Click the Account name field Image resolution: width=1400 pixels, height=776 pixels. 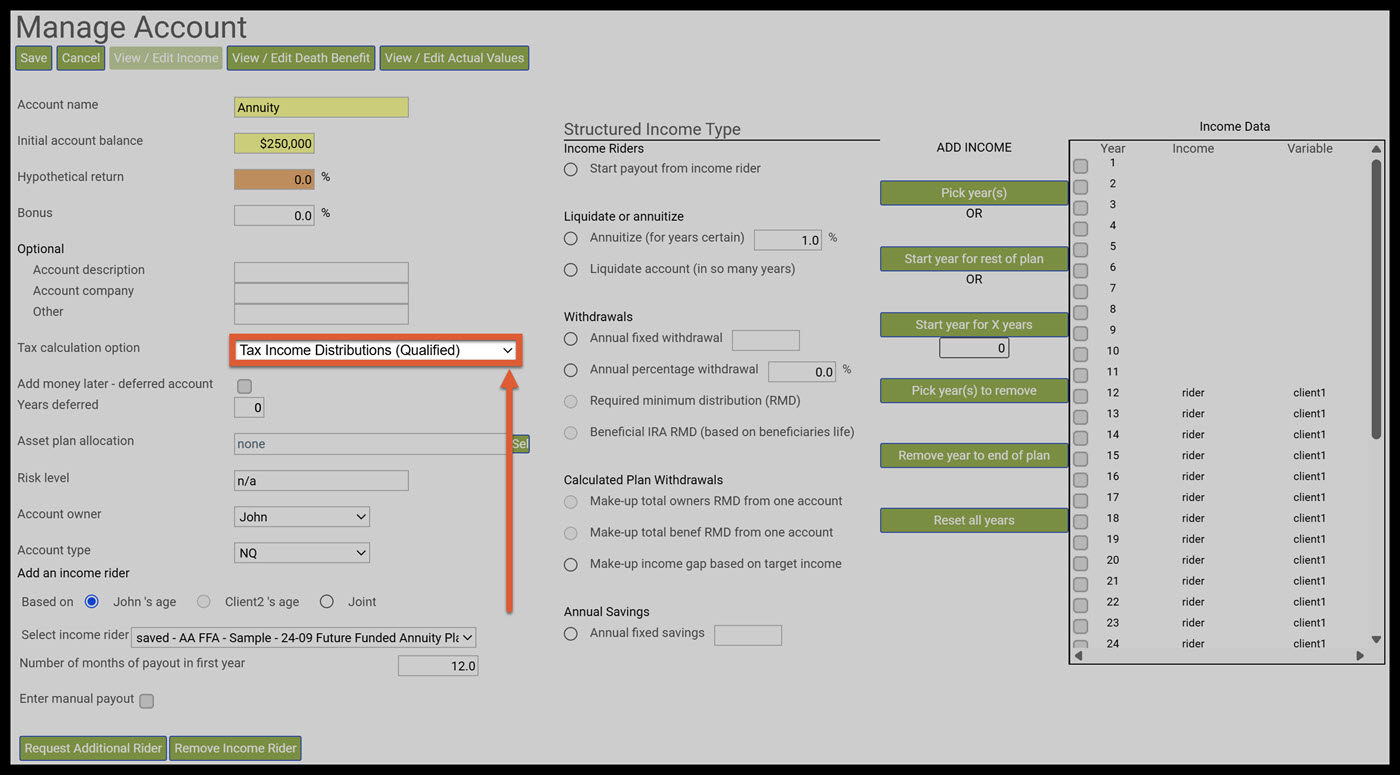tap(321, 107)
